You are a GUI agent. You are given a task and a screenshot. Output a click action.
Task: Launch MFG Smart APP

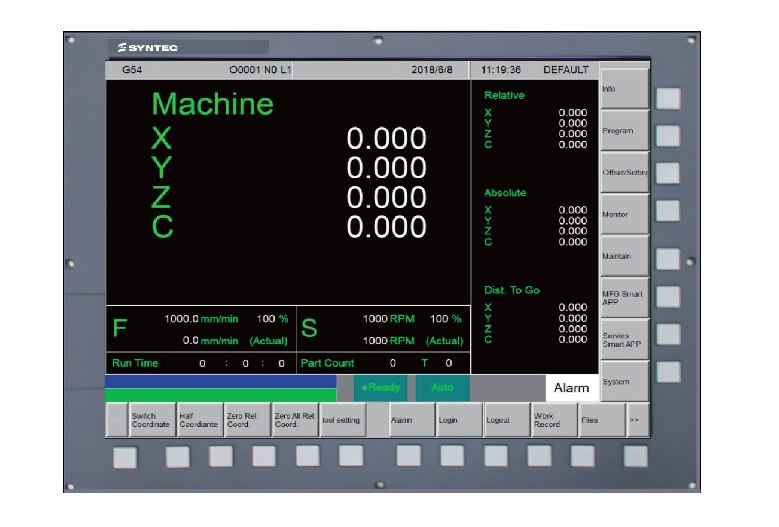(624, 298)
